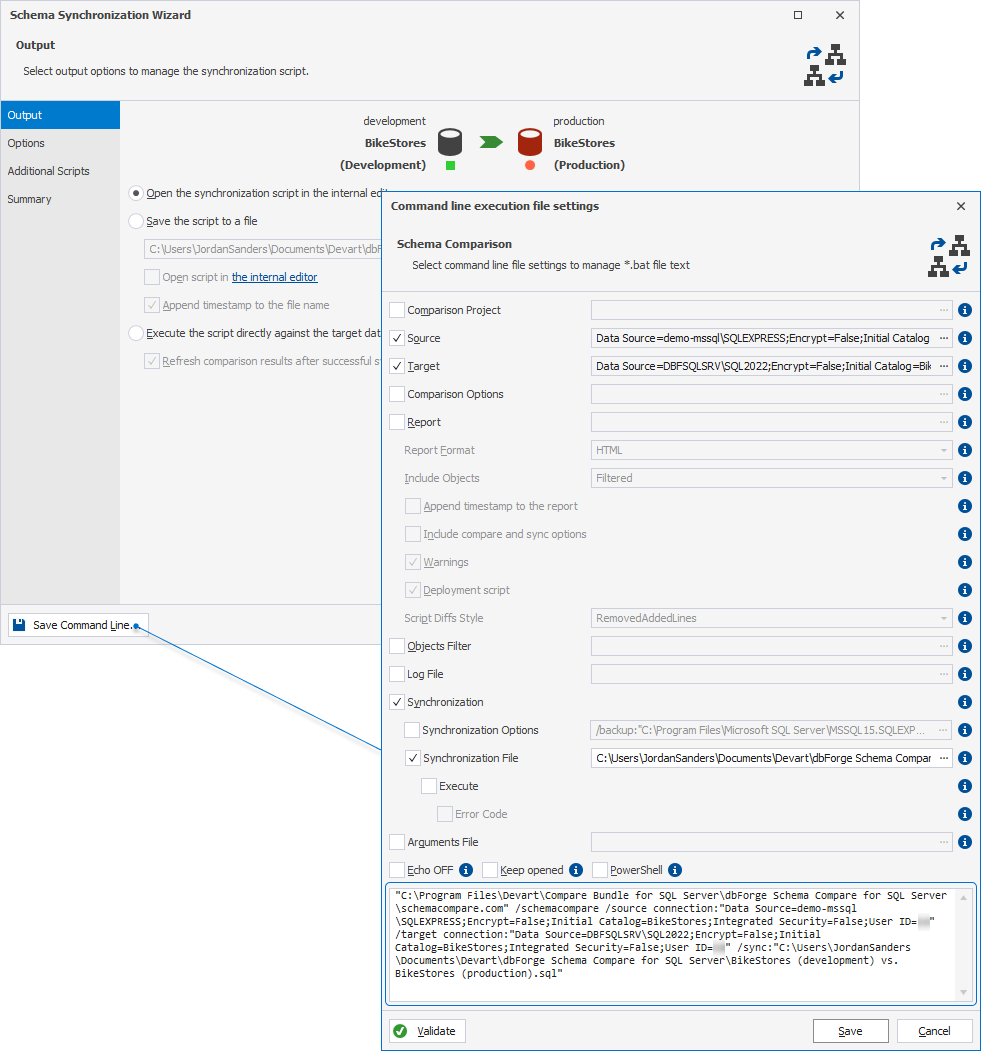This screenshot has width=1000, height=1051.
Task: Click info icon for Synchronization File
Action: tap(964, 758)
